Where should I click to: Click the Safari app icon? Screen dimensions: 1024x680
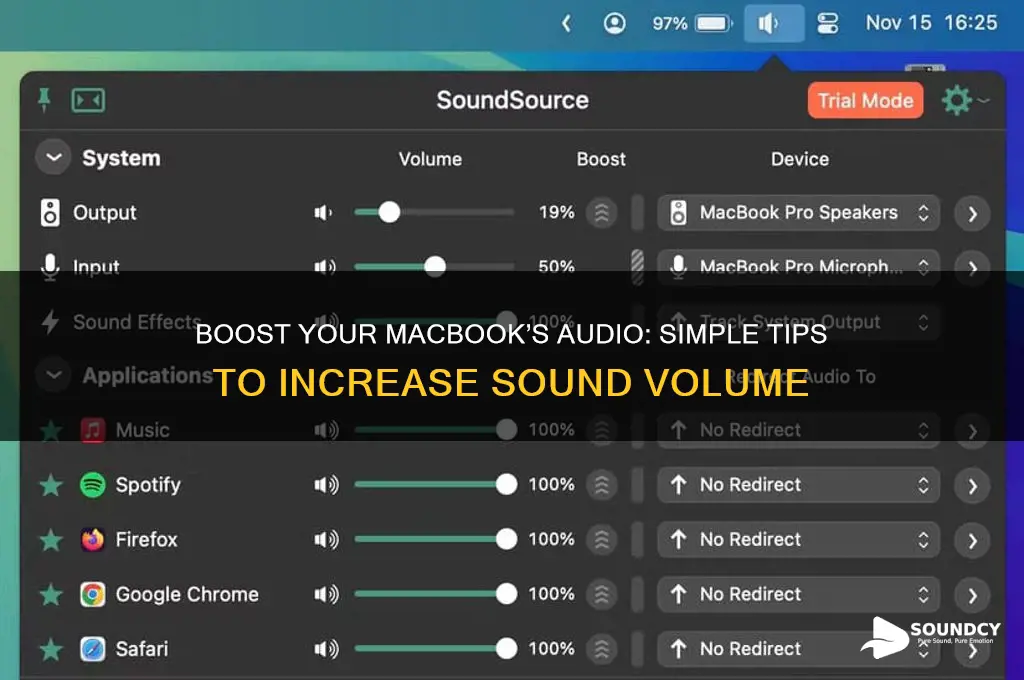coord(93,649)
